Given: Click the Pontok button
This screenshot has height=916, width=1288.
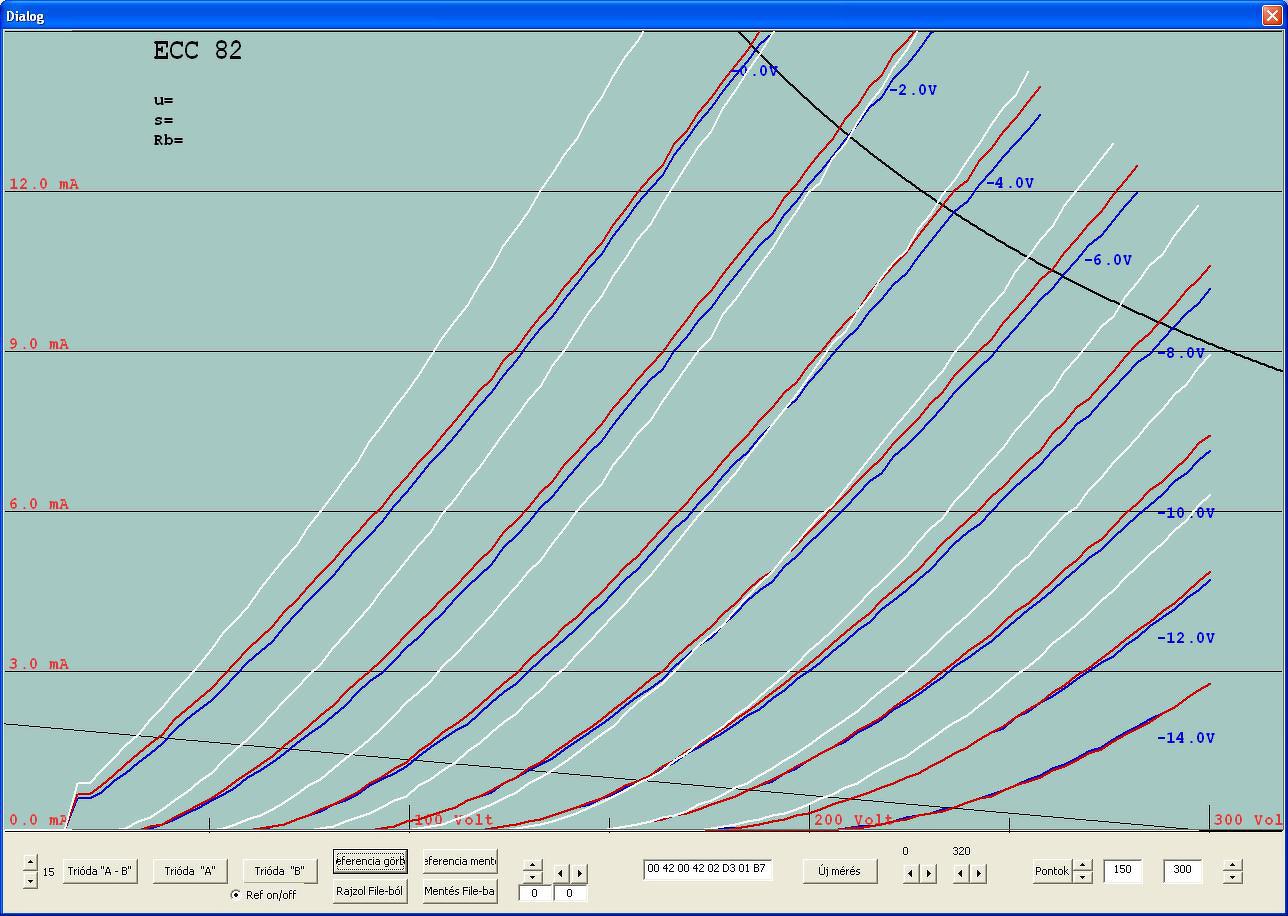Looking at the screenshot, I should coord(1052,871).
